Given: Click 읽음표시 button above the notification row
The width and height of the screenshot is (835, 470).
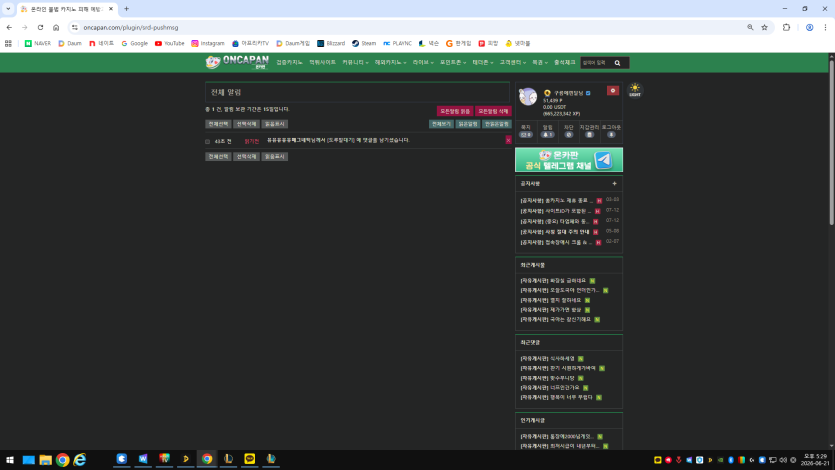Looking at the screenshot, I should [x=275, y=124].
